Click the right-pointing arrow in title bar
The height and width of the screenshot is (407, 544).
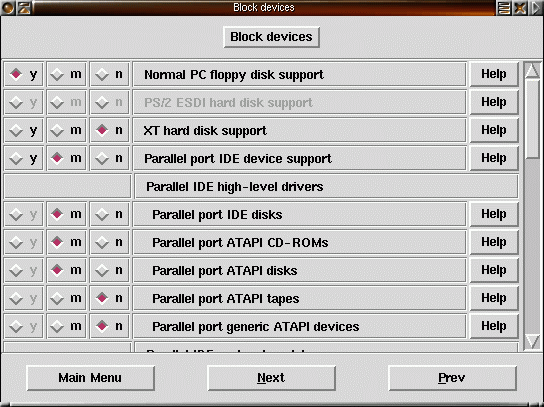click(x=536, y=8)
